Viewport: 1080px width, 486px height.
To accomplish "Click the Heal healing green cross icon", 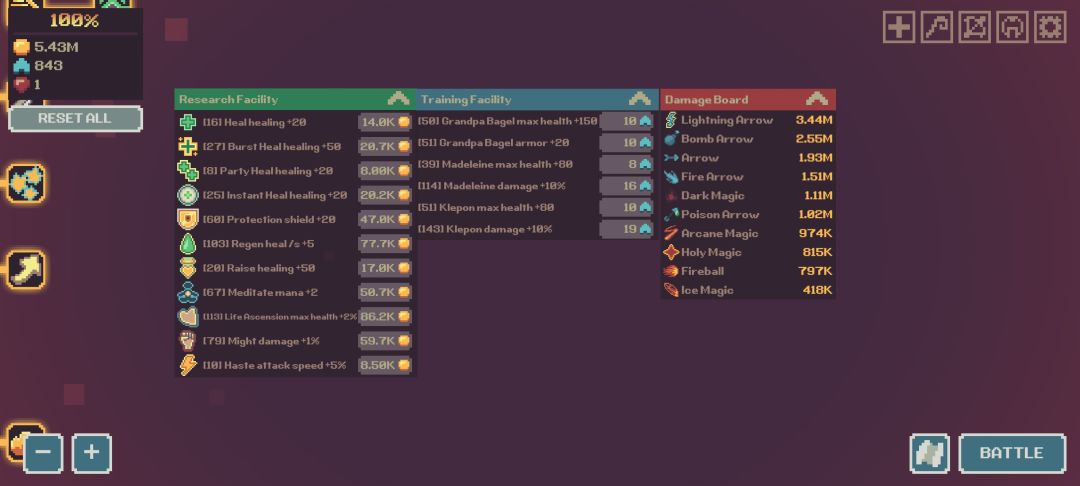I will [188, 123].
